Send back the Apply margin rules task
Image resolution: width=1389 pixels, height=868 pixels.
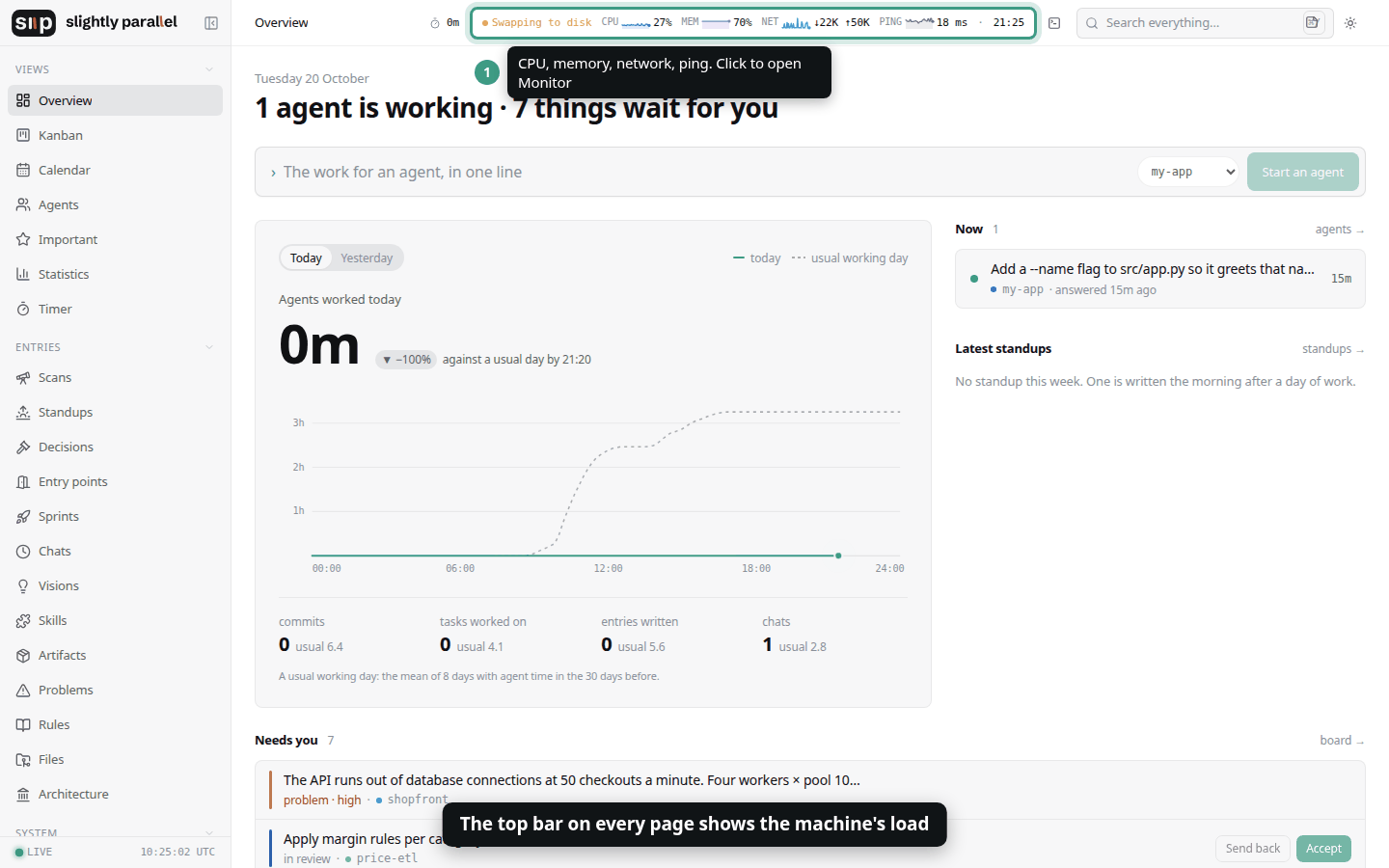(1252, 849)
